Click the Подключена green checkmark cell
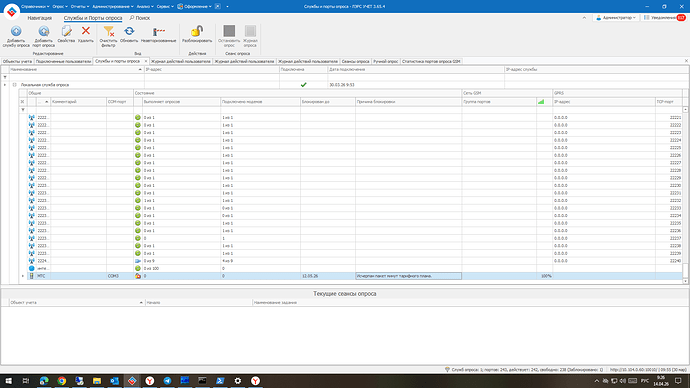690x388 pixels. pyautogui.click(x=303, y=85)
